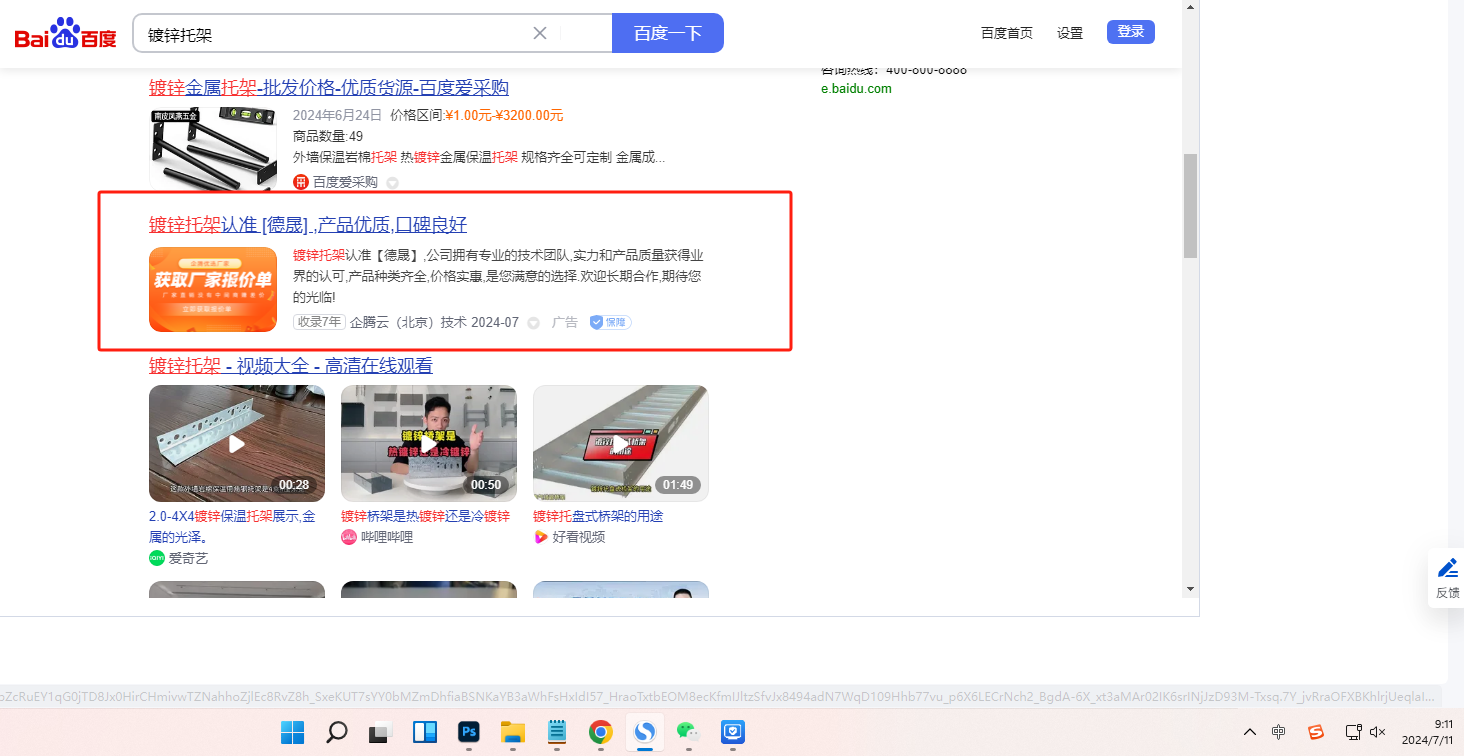Expand dropdown beside 百度爱采购 source
Screen dimensions: 1464x756
(392, 183)
